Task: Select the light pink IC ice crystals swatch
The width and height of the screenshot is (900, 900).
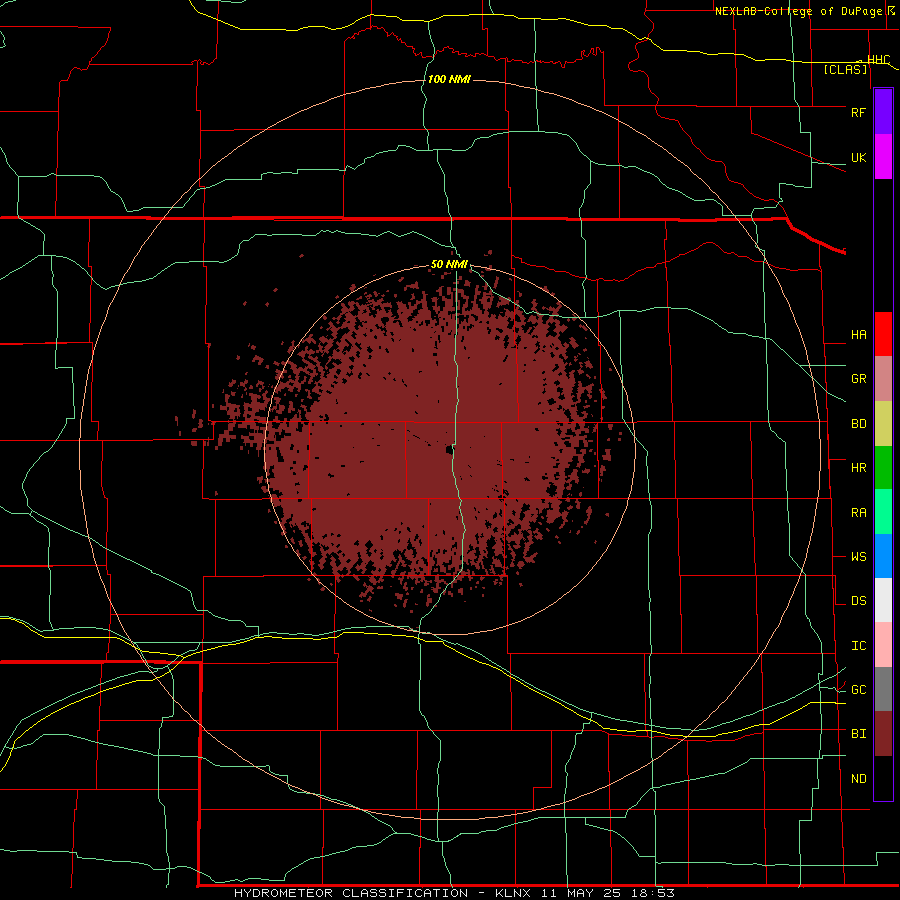Action: tap(883, 645)
